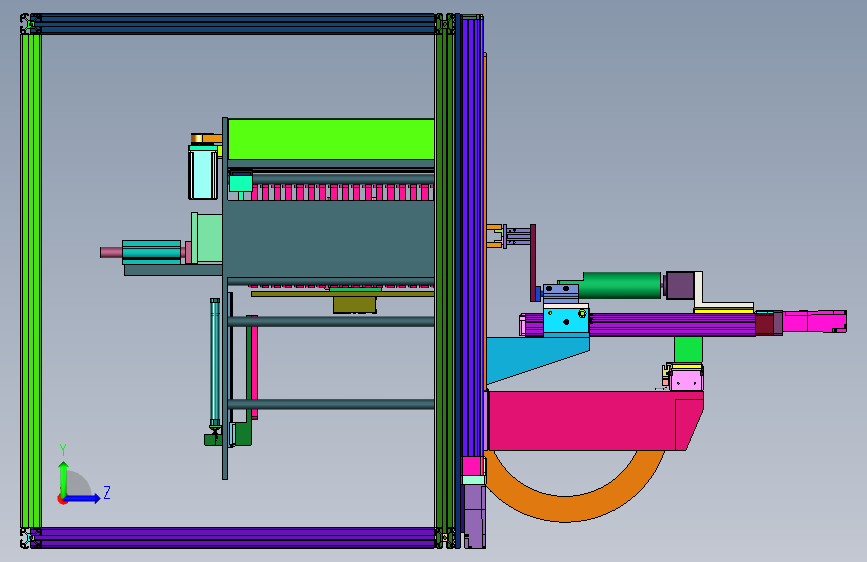Screen dimensions: 867x562
Task: Select the magenta square on purple vertical column
Action: click(x=473, y=466)
